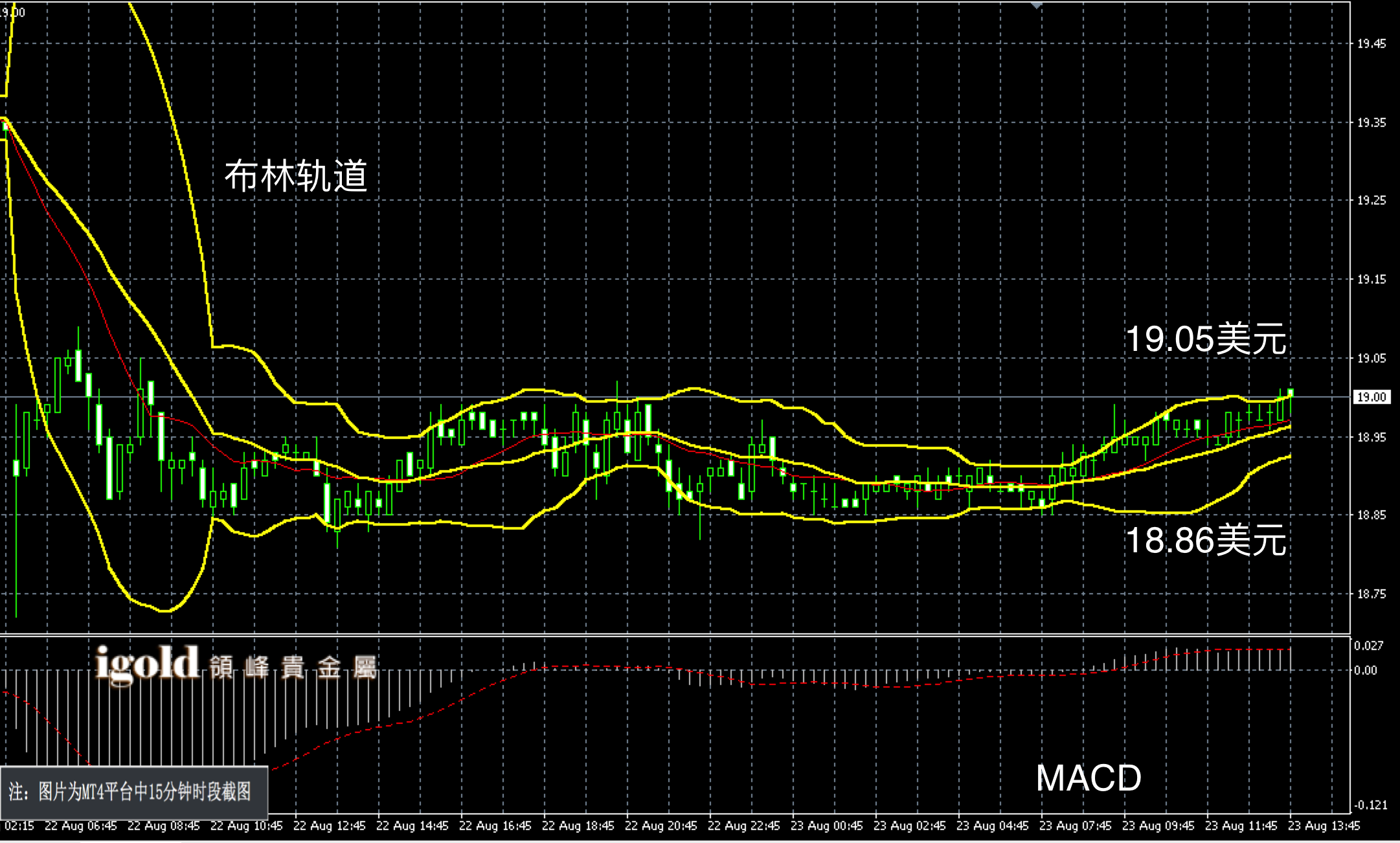Click the 19.45 price axis label

click(1372, 44)
